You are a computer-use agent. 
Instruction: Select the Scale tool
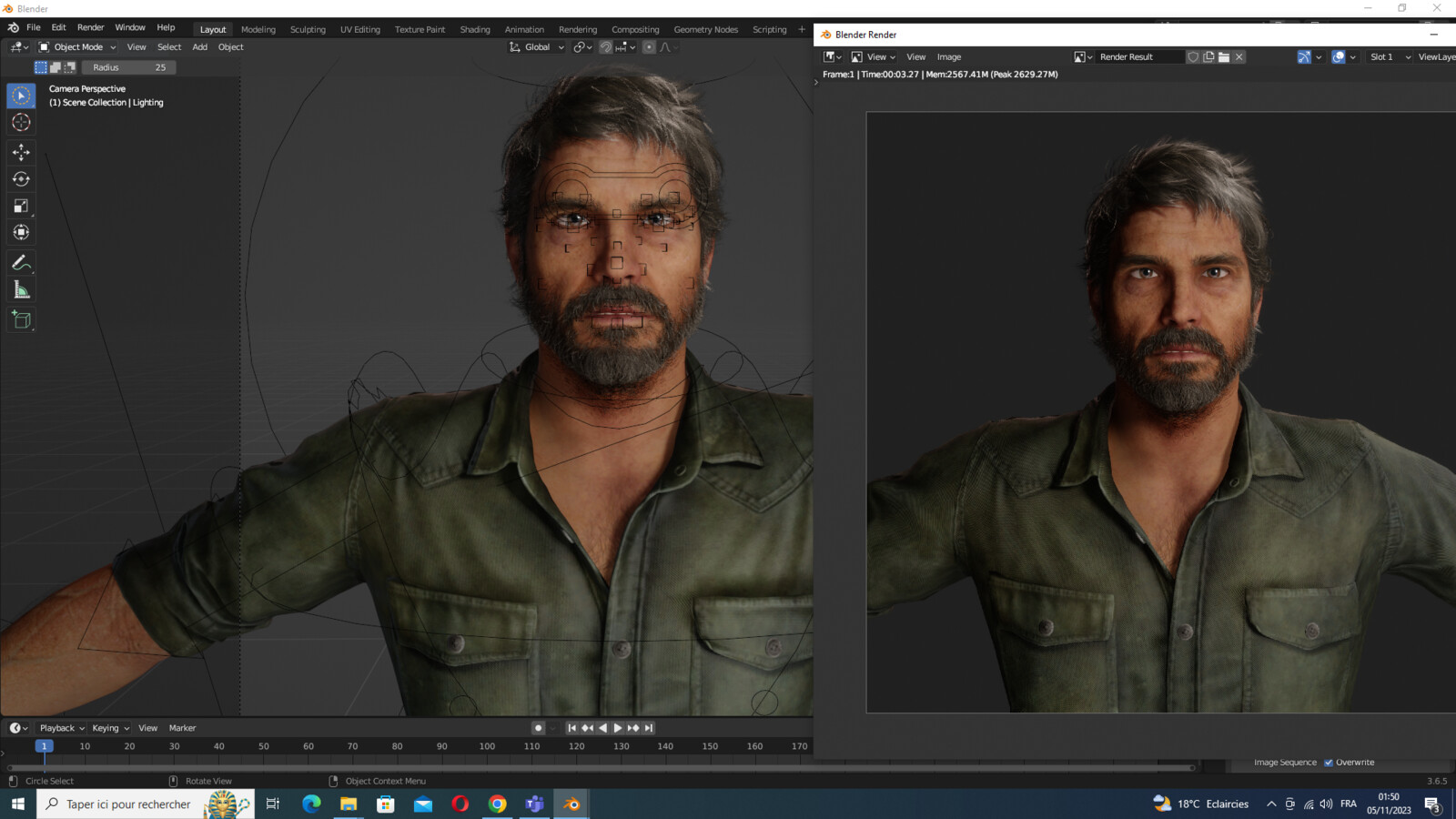tap(21, 206)
